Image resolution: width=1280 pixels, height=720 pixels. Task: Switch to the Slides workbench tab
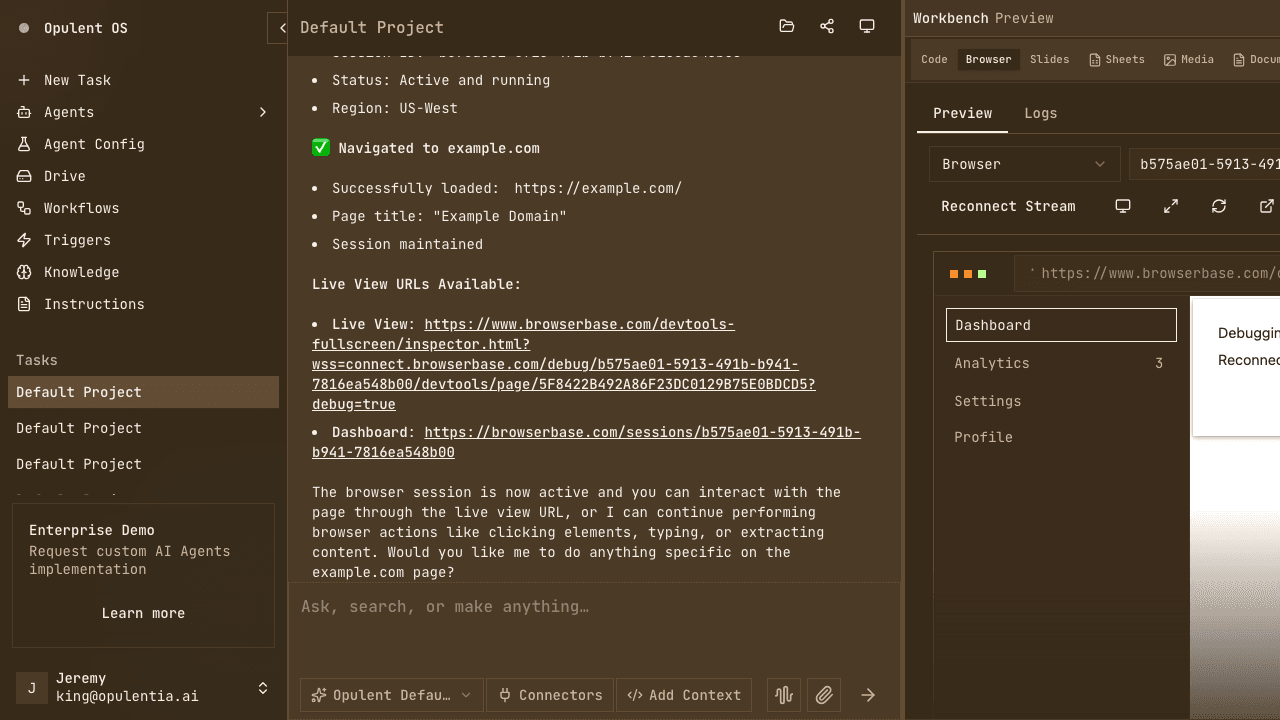(x=1049, y=59)
